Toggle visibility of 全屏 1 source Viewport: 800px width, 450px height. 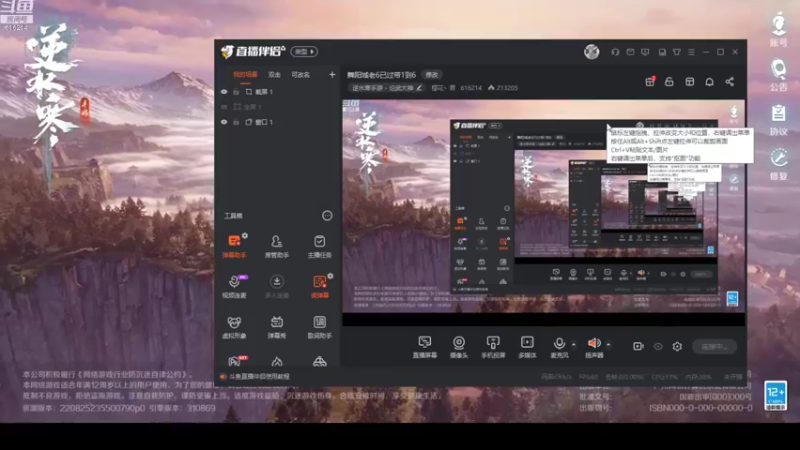coord(224,107)
